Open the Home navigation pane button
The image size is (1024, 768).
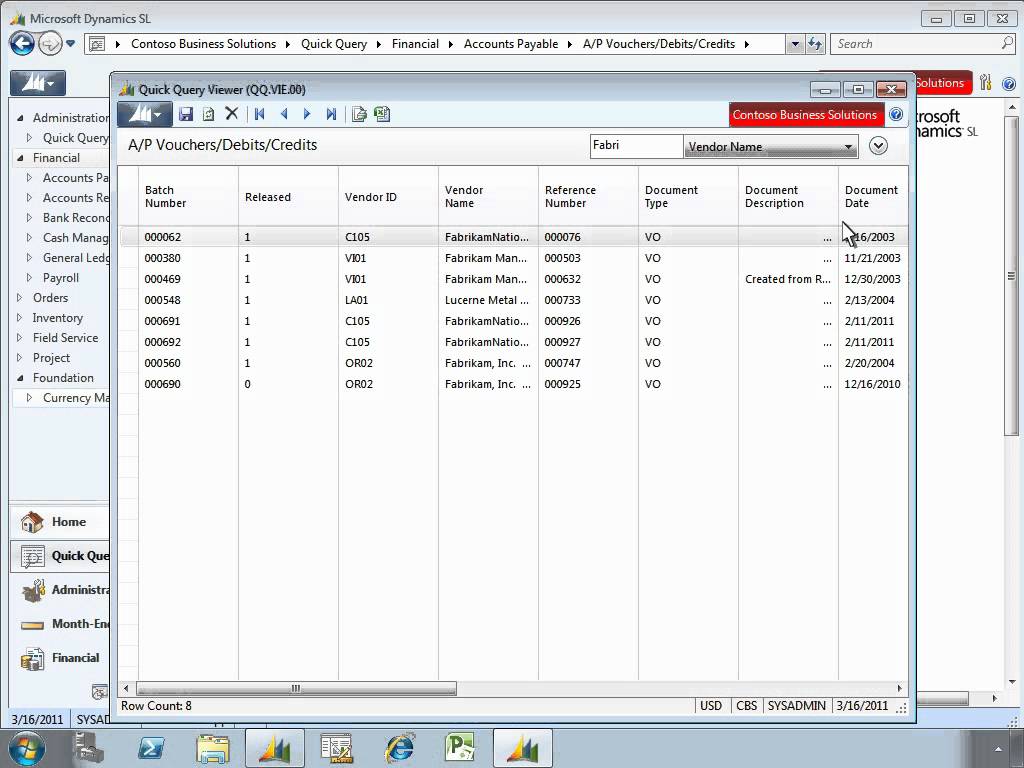60,522
